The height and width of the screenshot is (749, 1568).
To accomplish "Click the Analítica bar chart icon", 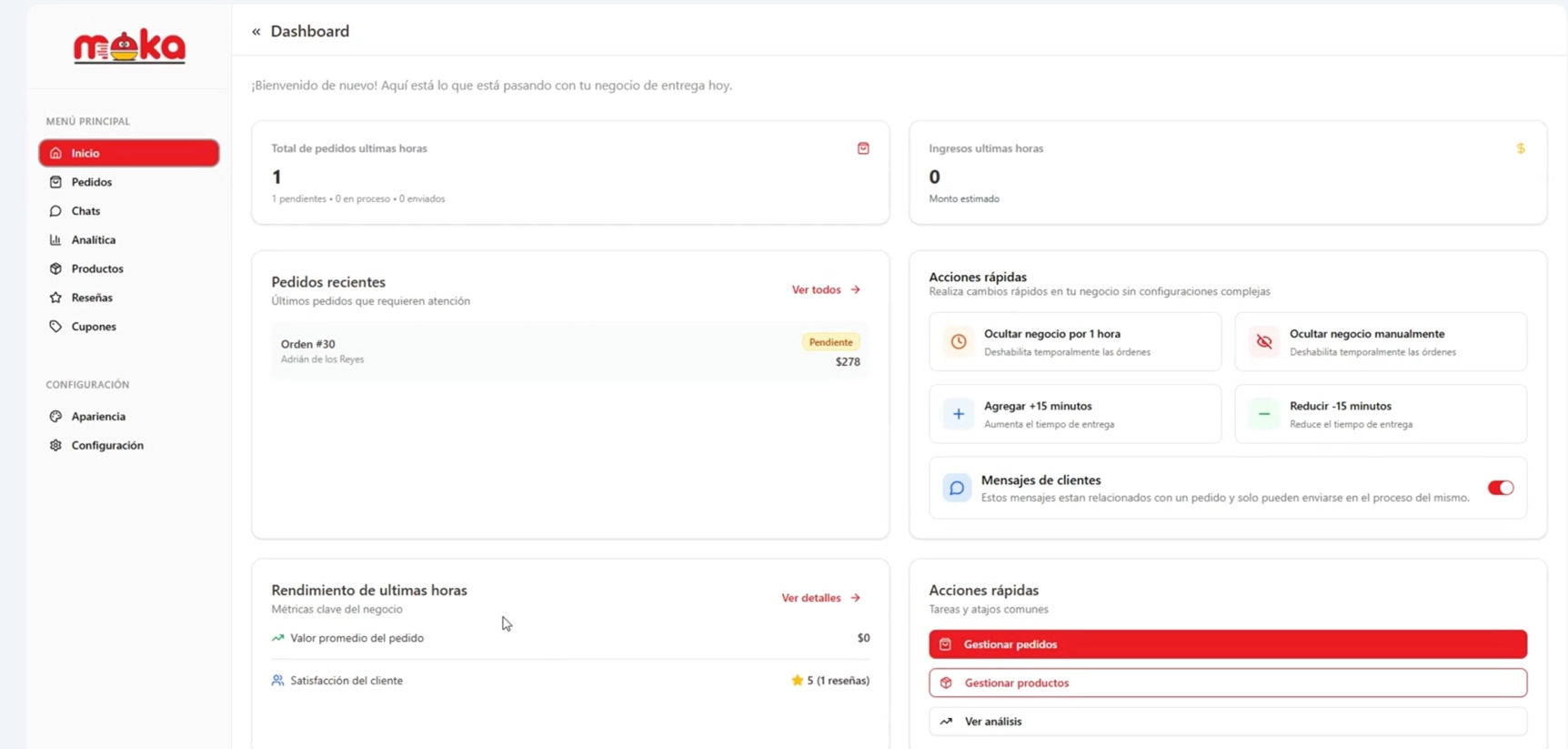I will [55, 240].
